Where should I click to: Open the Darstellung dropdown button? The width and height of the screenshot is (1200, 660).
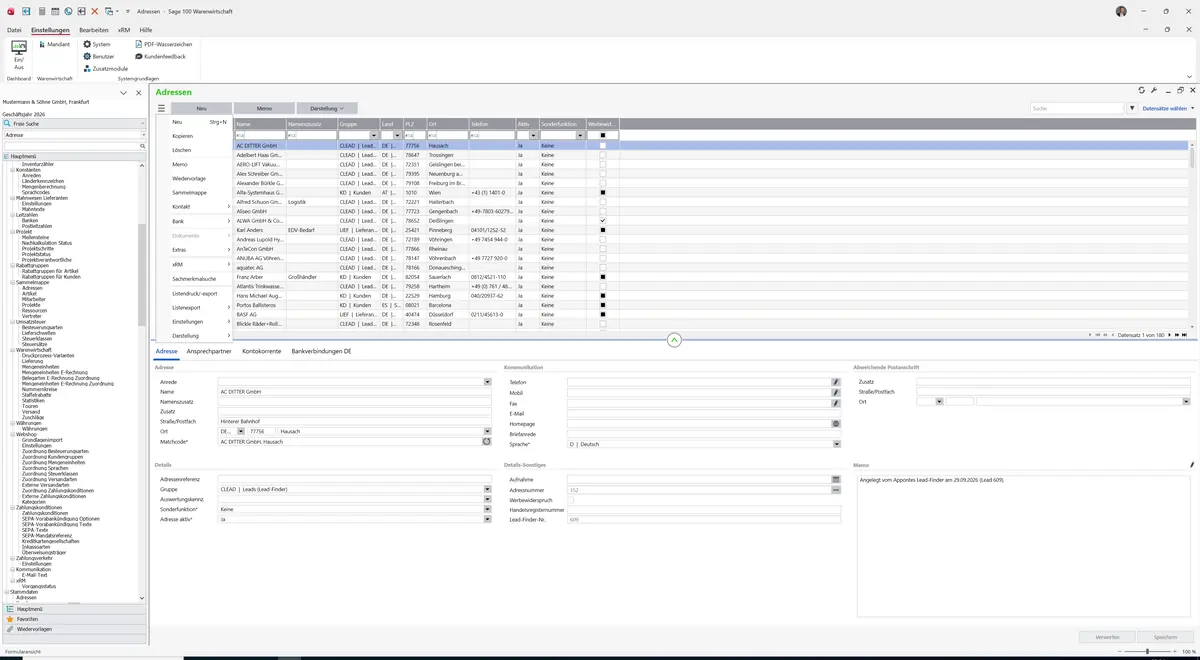[326, 108]
